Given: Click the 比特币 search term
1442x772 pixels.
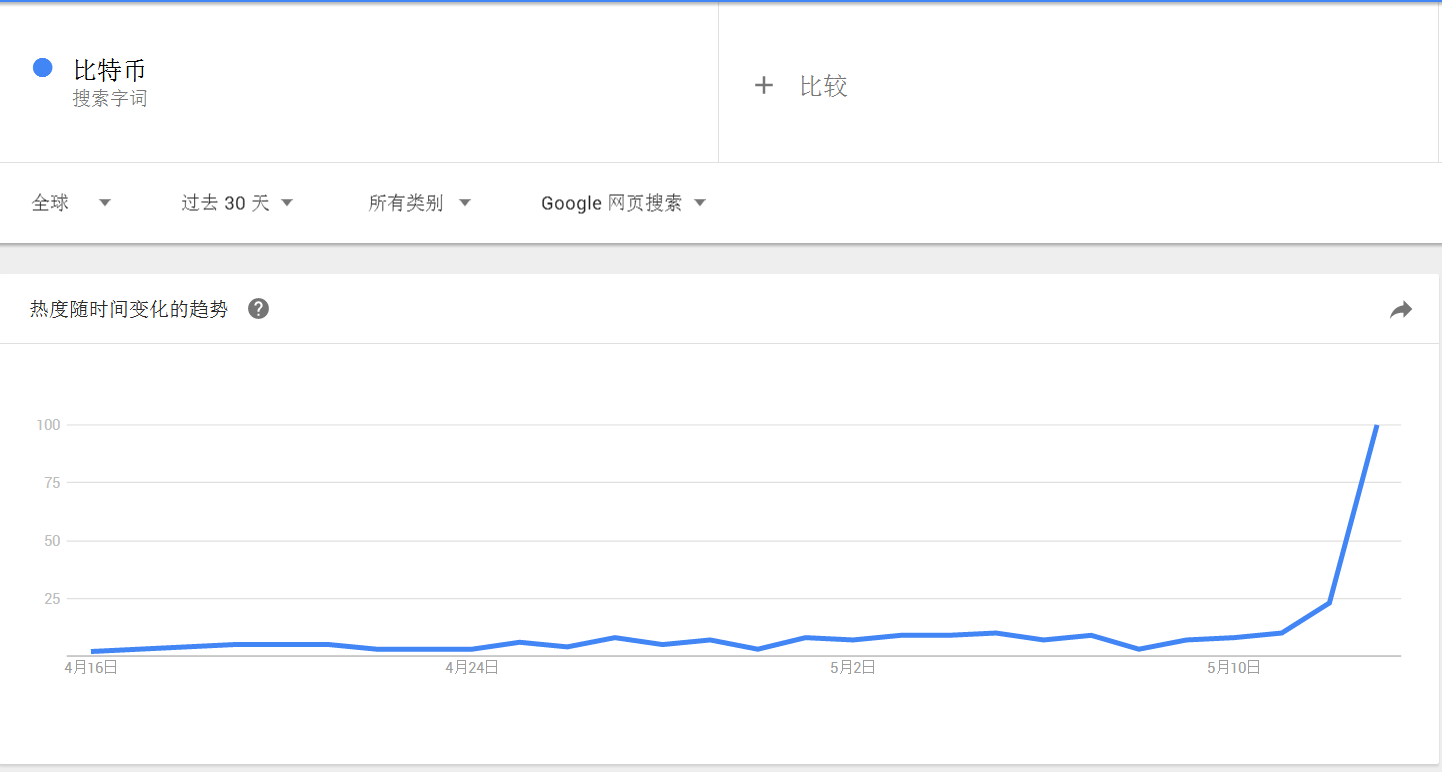Looking at the screenshot, I should pyautogui.click(x=110, y=71).
